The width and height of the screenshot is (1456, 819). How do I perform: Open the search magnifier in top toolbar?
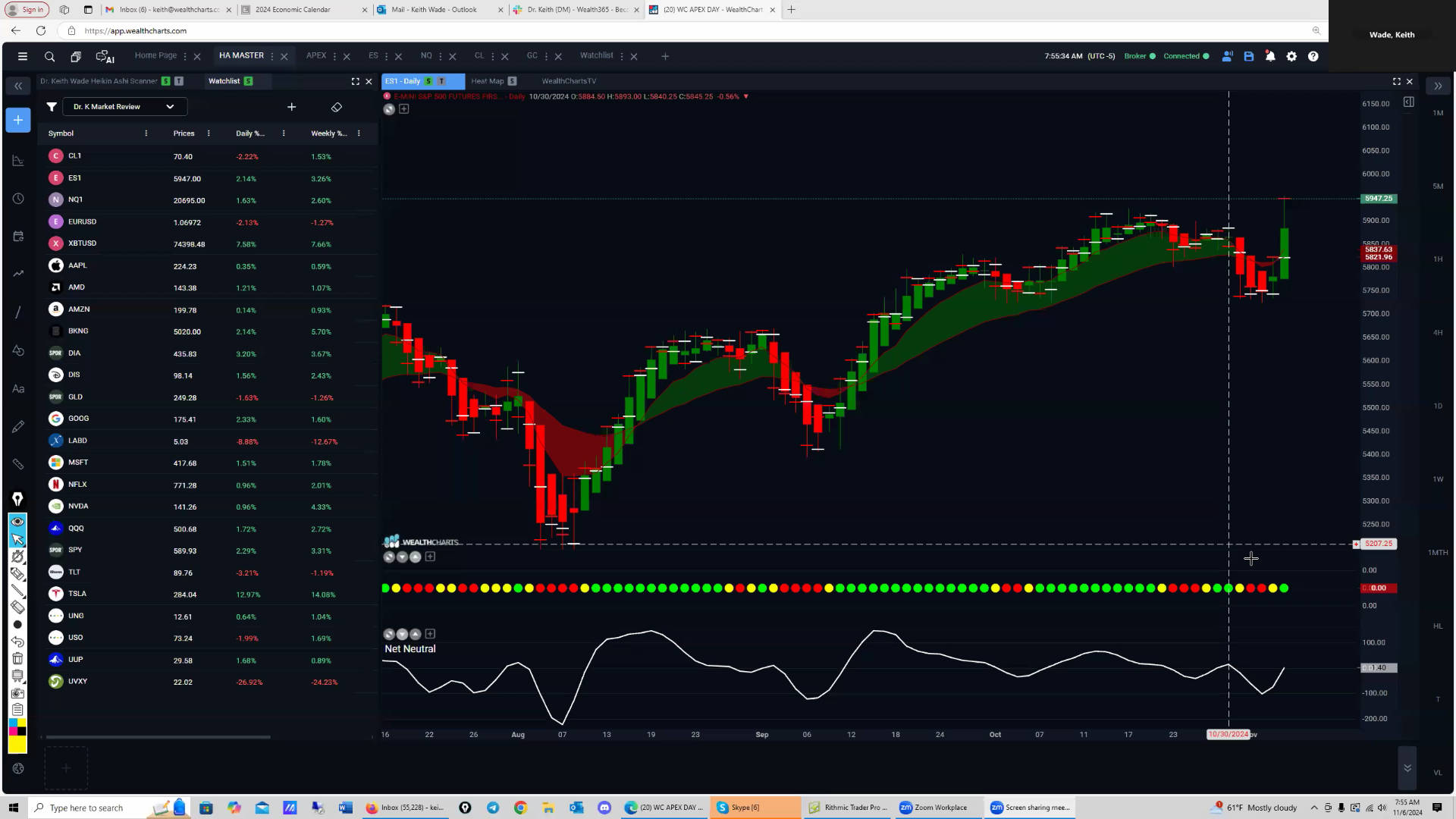(49, 56)
